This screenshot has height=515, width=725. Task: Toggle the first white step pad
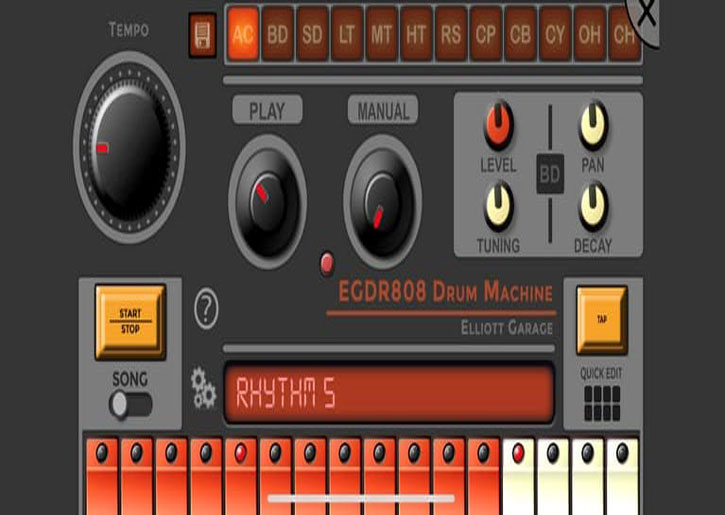518,476
